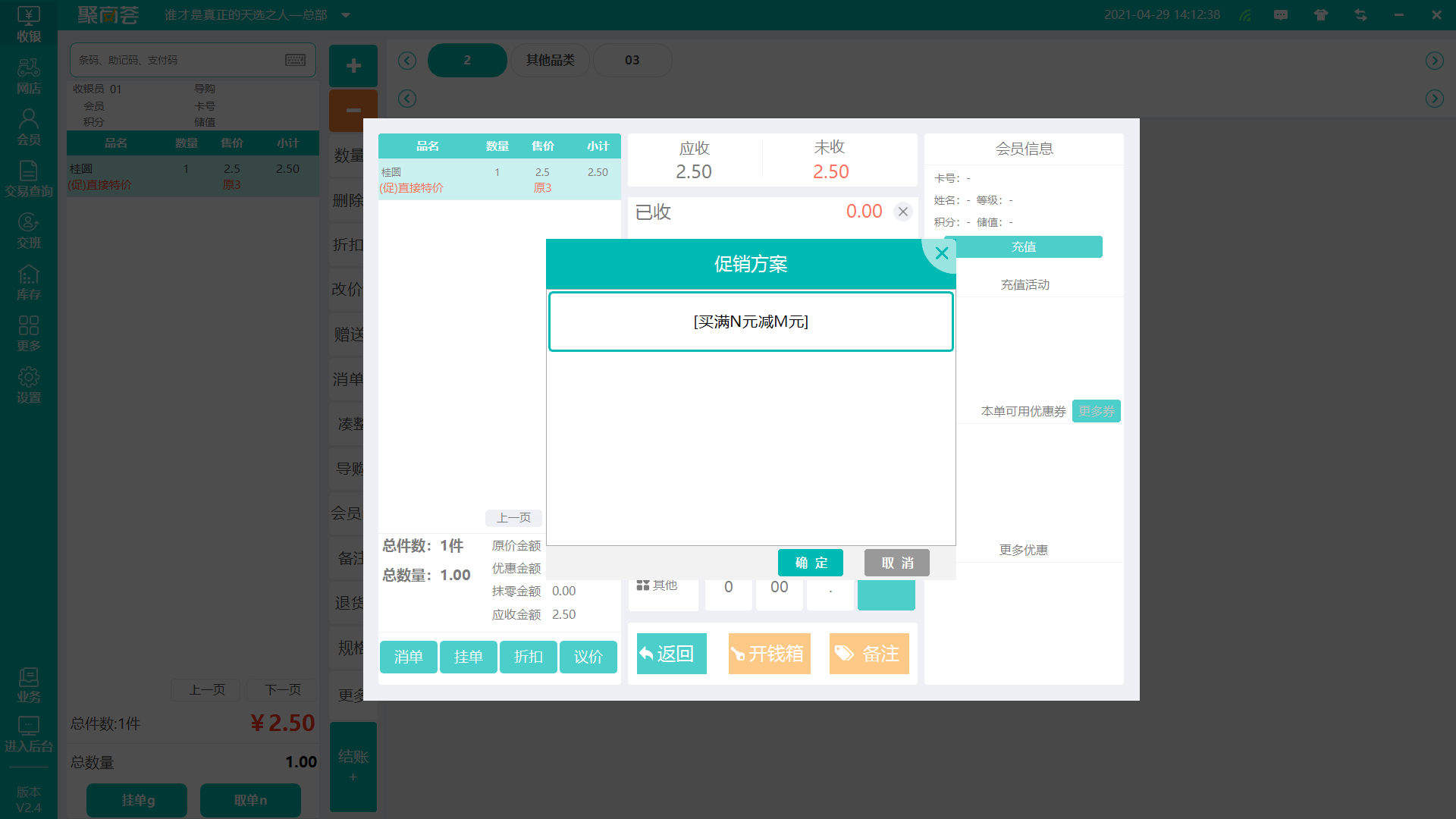Clear the 已收 amount with X icon
Viewport: 1456px width, 819px height.
pyautogui.click(x=902, y=212)
